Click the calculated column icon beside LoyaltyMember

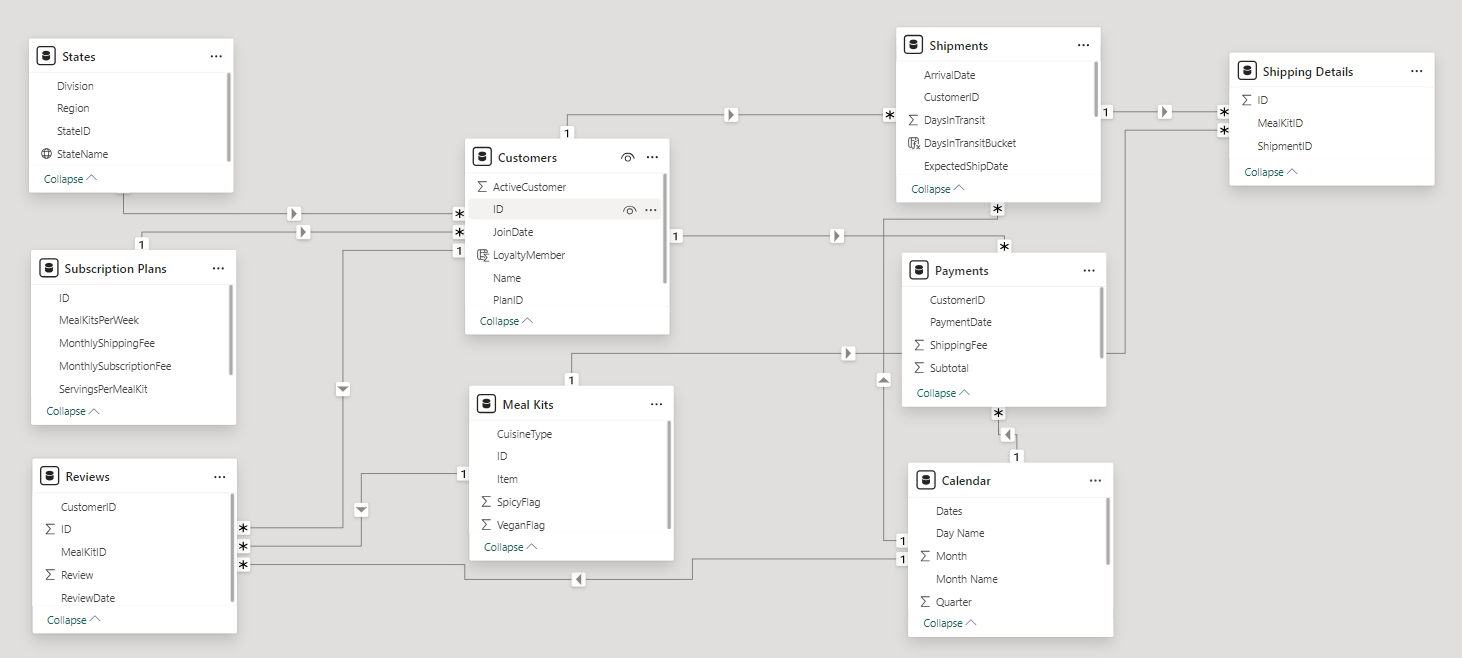[x=482, y=255]
